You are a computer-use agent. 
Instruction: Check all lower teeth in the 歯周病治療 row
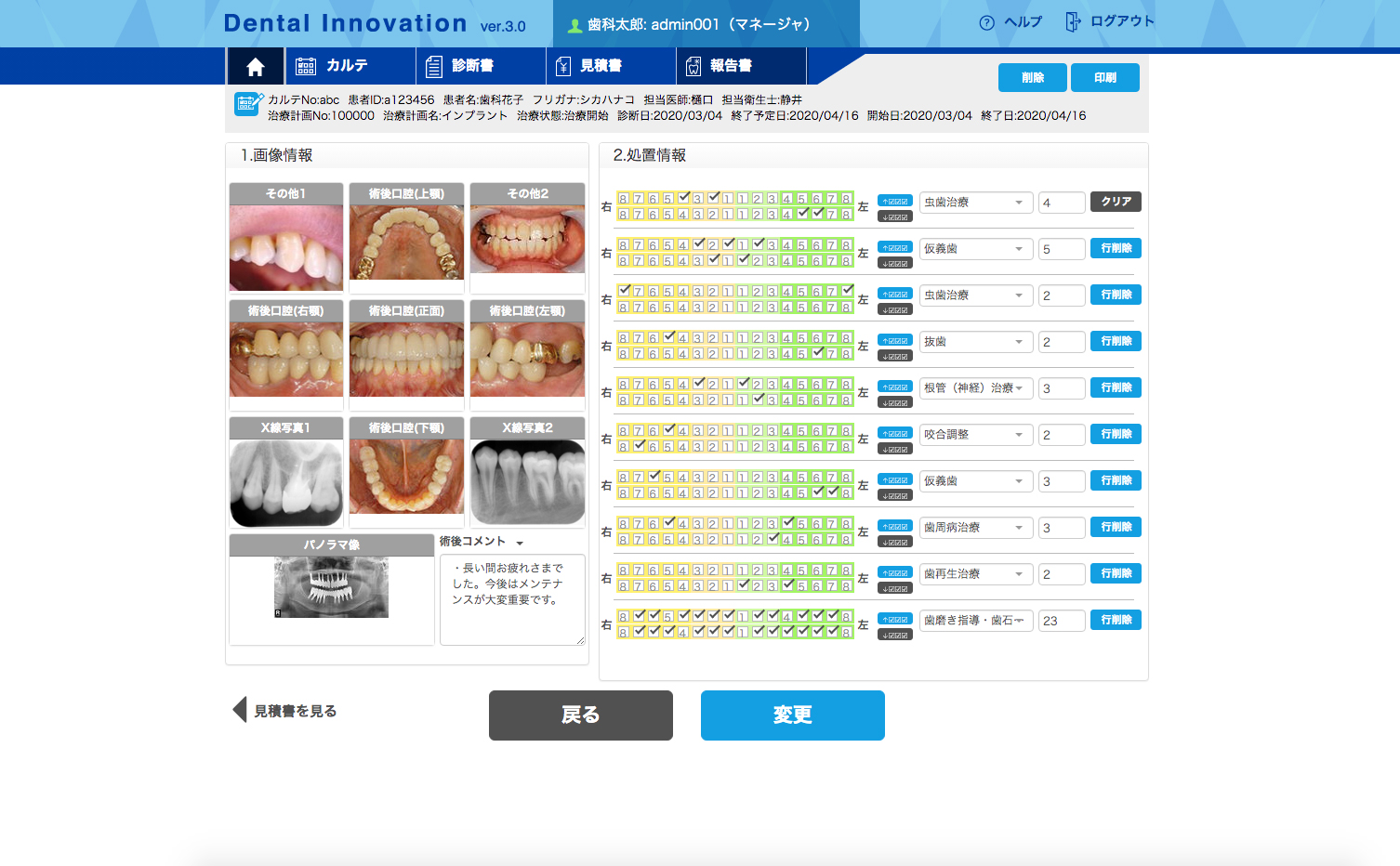click(895, 542)
